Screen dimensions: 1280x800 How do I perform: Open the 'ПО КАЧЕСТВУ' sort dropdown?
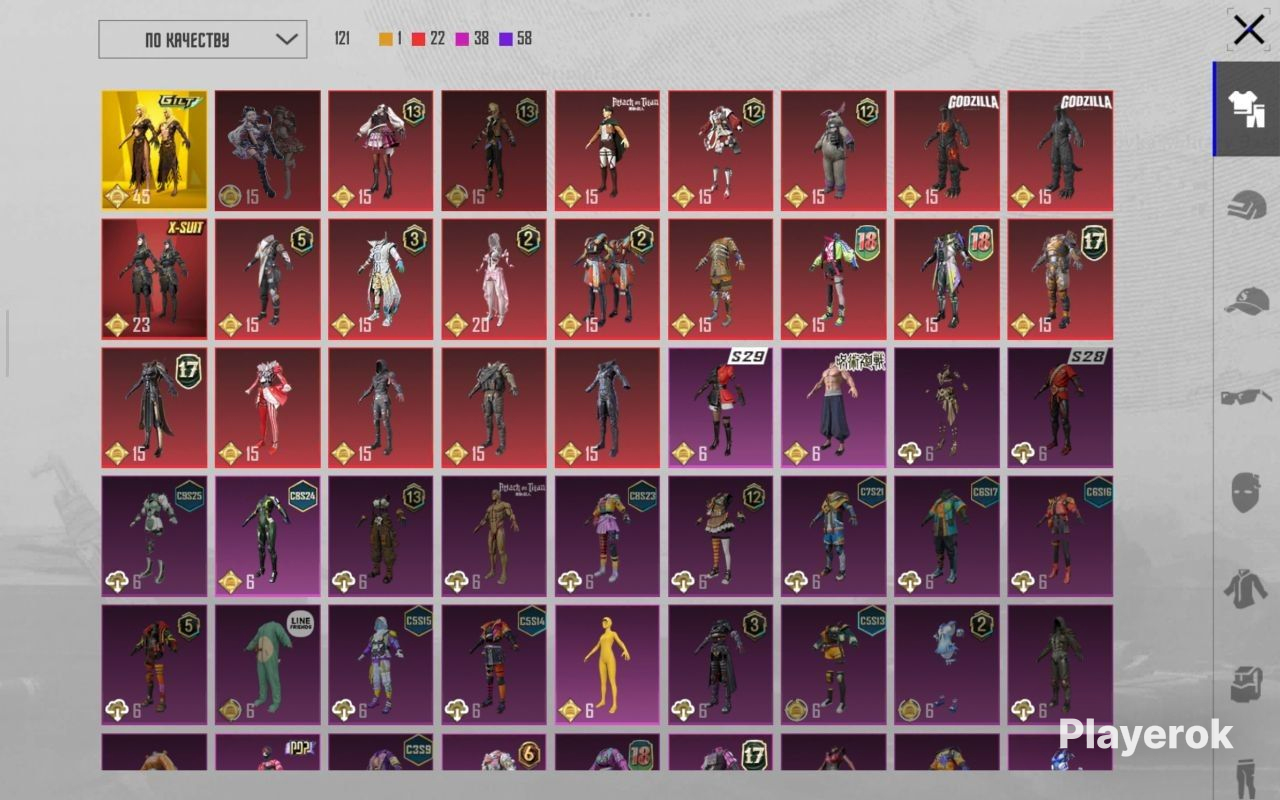(x=202, y=39)
